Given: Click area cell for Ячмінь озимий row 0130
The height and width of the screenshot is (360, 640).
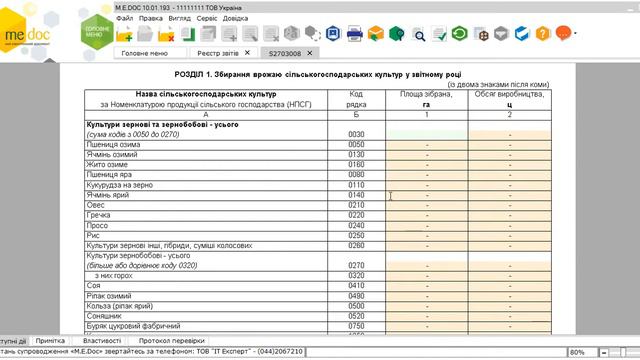Looking at the screenshot, I should point(427,155).
